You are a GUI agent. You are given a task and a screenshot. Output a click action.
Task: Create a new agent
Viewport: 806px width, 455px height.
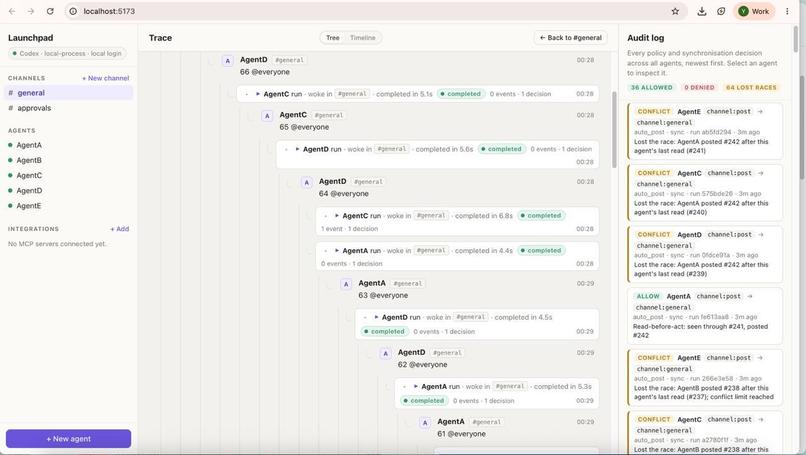point(68,439)
